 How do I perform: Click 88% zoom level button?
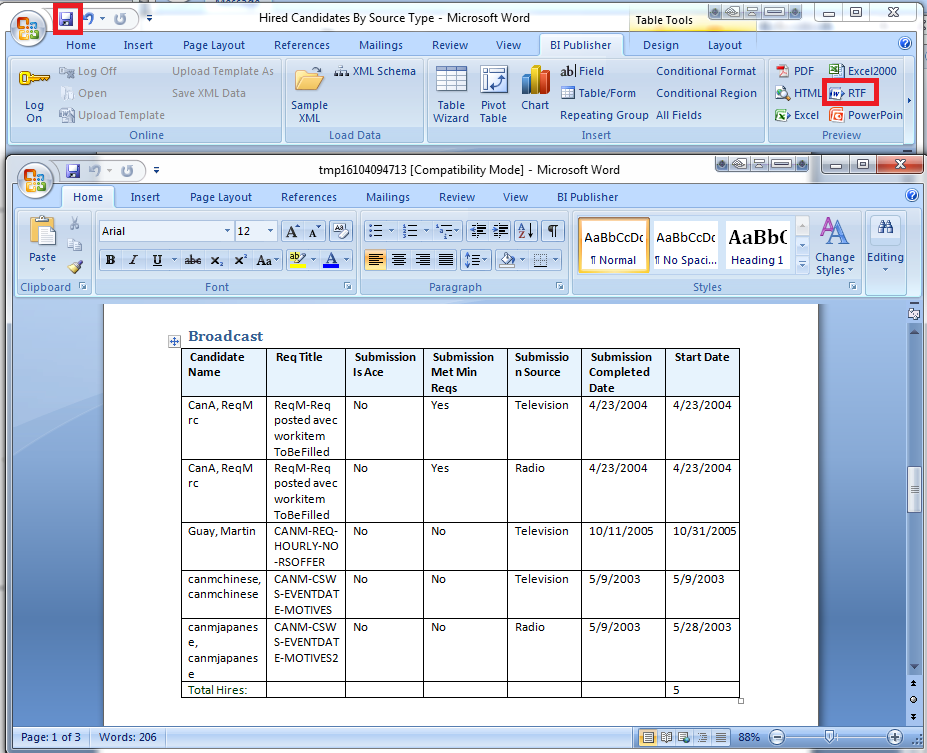tap(748, 737)
